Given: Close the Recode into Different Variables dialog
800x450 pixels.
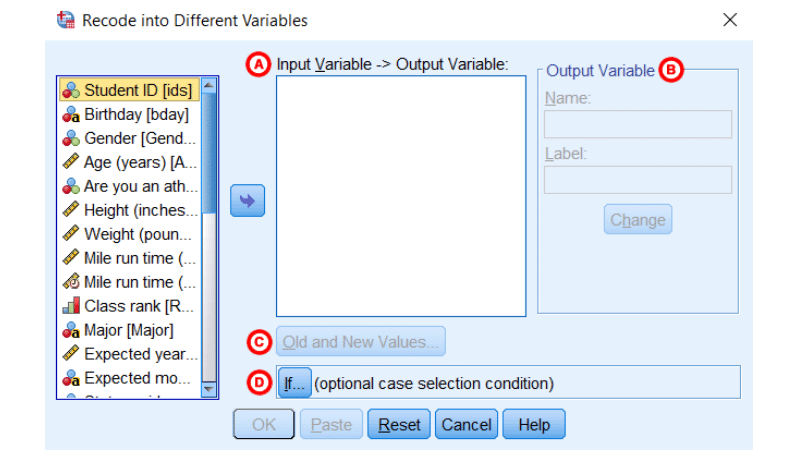Looking at the screenshot, I should [730, 20].
